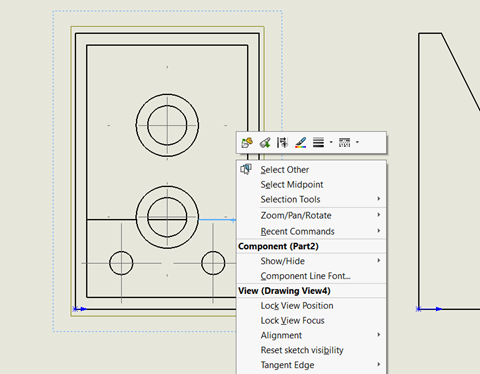
Task: Open the Line Thickness dropdown arrow
Action: click(x=331, y=142)
